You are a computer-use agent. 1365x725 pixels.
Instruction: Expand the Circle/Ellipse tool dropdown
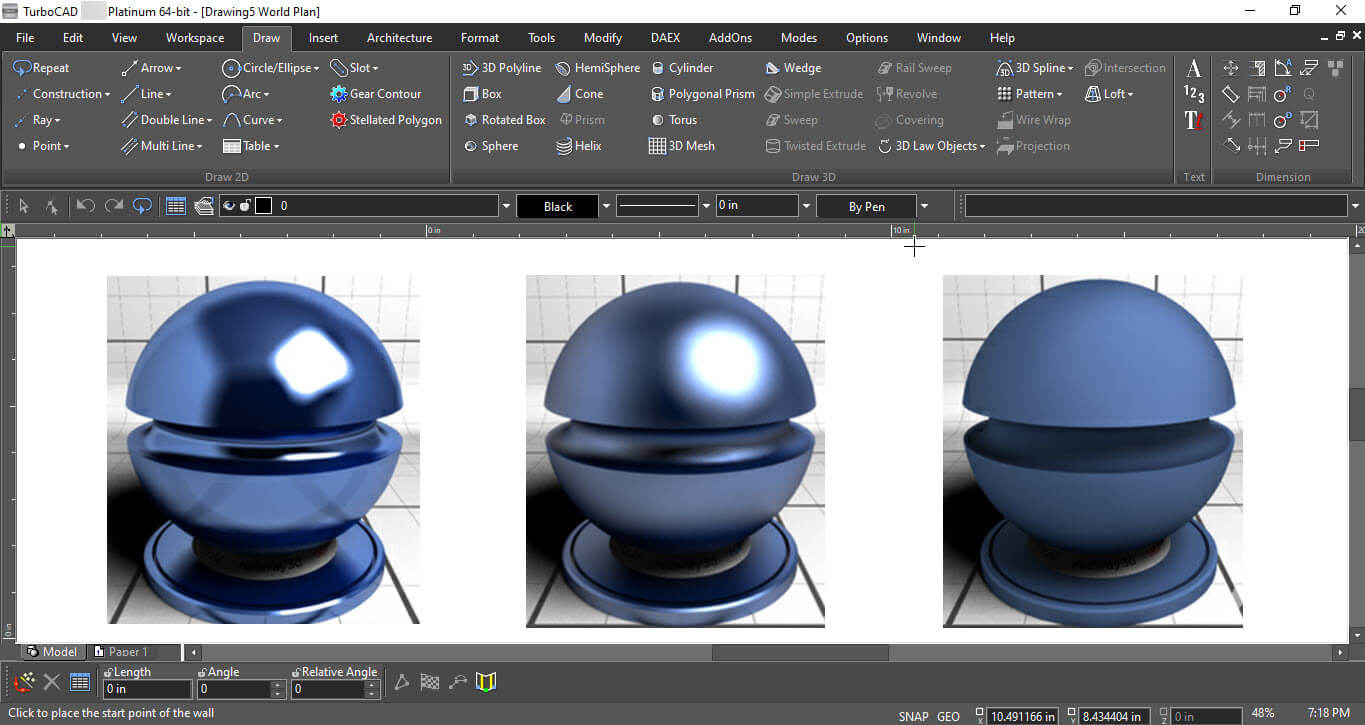[x=316, y=68]
